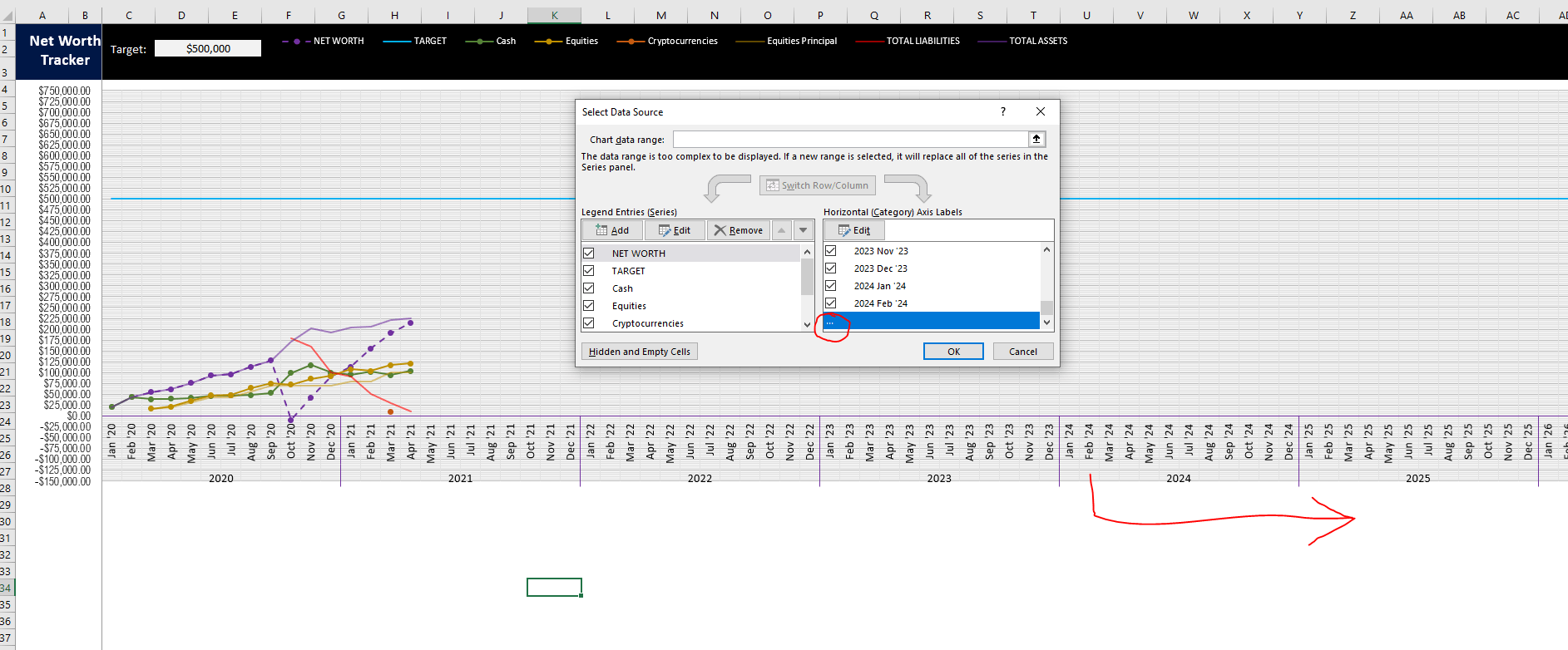The width and height of the screenshot is (1568, 650).
Task: Select column D header
Action: pyautogui.click(x=181, y=15)
